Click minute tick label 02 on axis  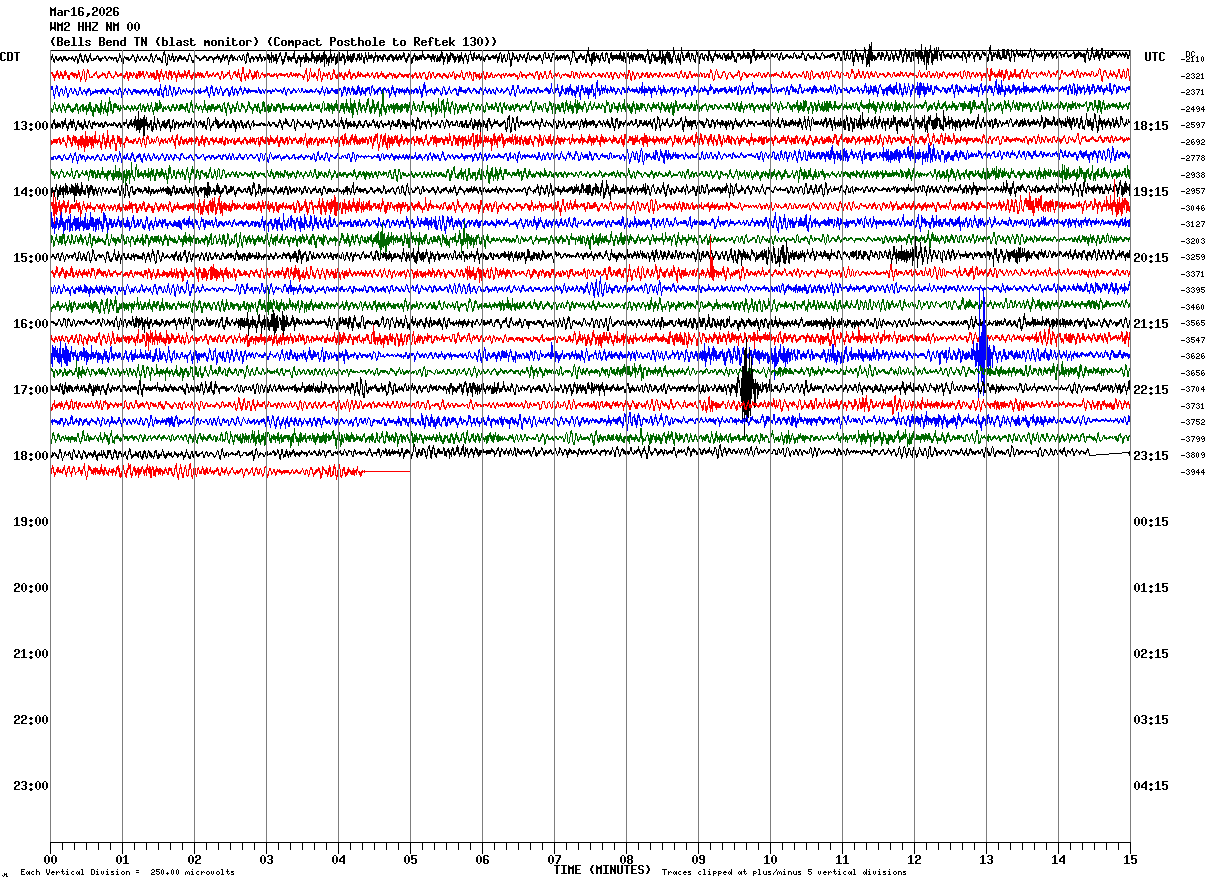coord(194,860)
